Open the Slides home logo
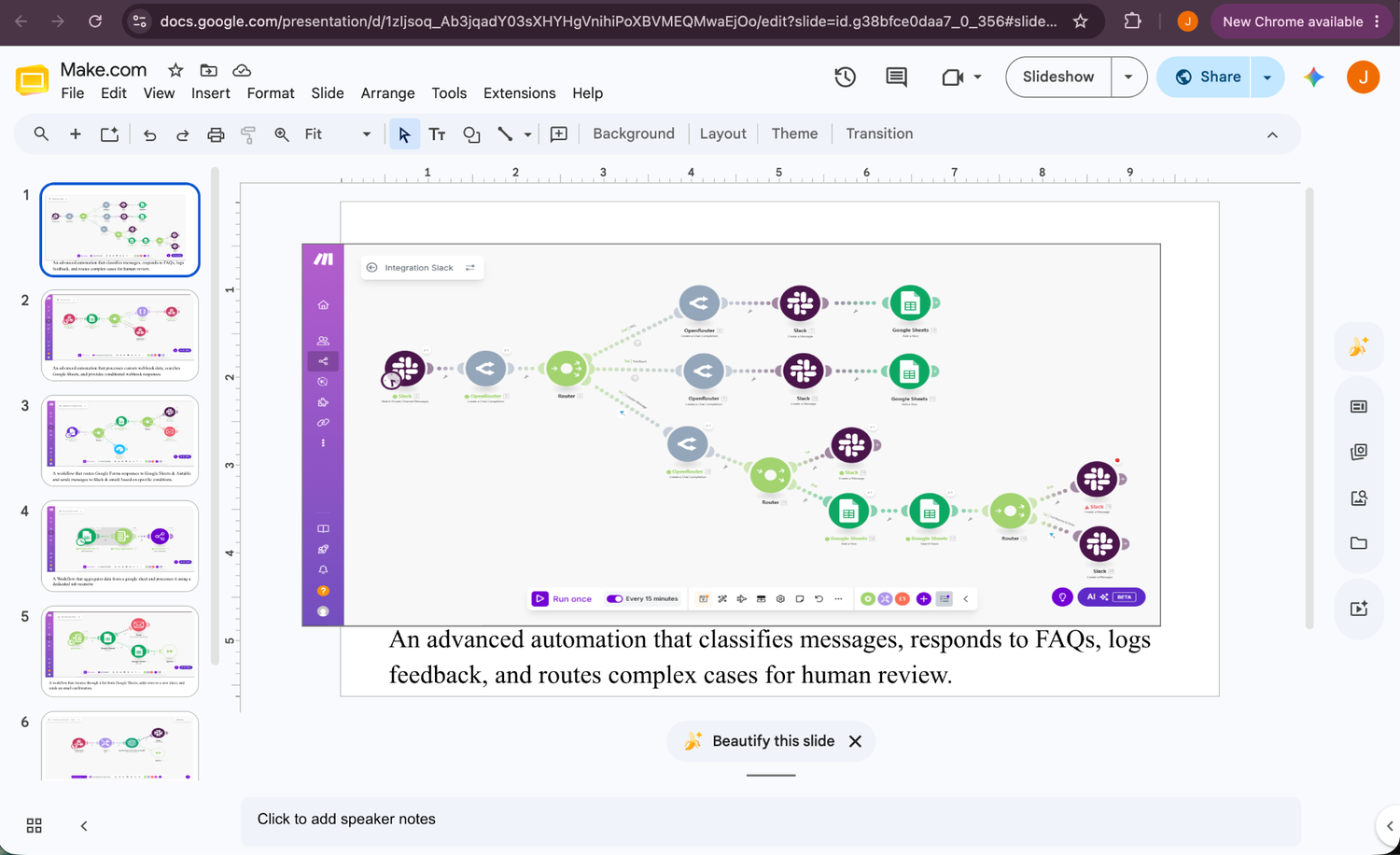 (33, 80)
